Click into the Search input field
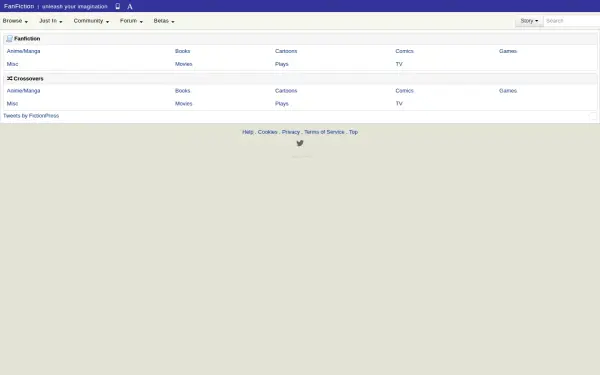600x375 pixels. [x=572, y=21]
